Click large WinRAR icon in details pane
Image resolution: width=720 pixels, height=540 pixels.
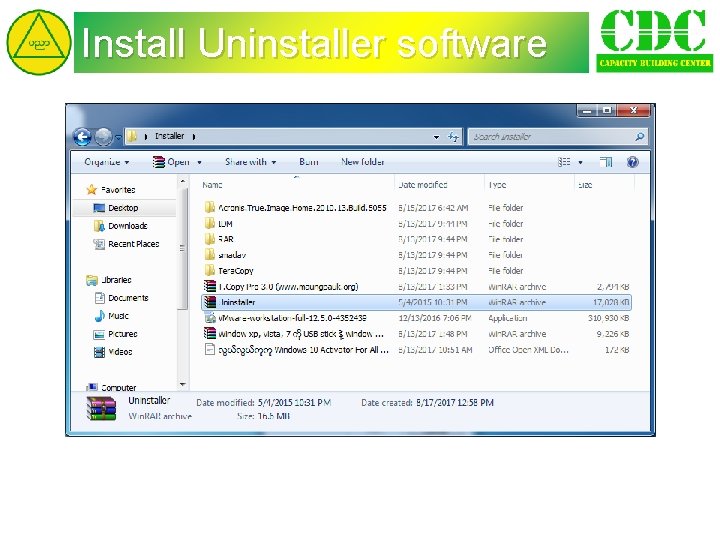[x=101, y=409]
